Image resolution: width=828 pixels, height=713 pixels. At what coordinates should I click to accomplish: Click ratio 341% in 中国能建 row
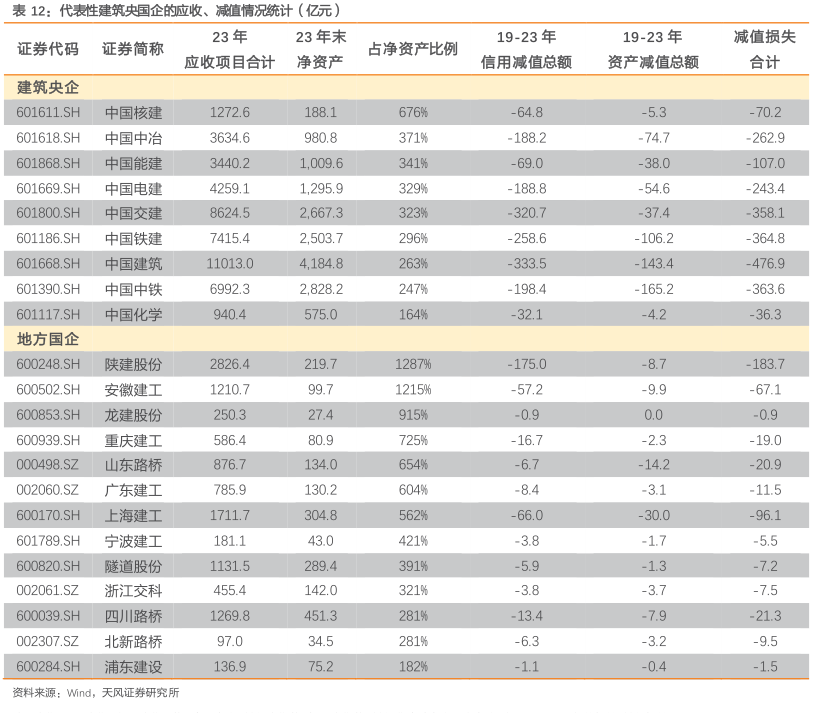coord(413,163)
